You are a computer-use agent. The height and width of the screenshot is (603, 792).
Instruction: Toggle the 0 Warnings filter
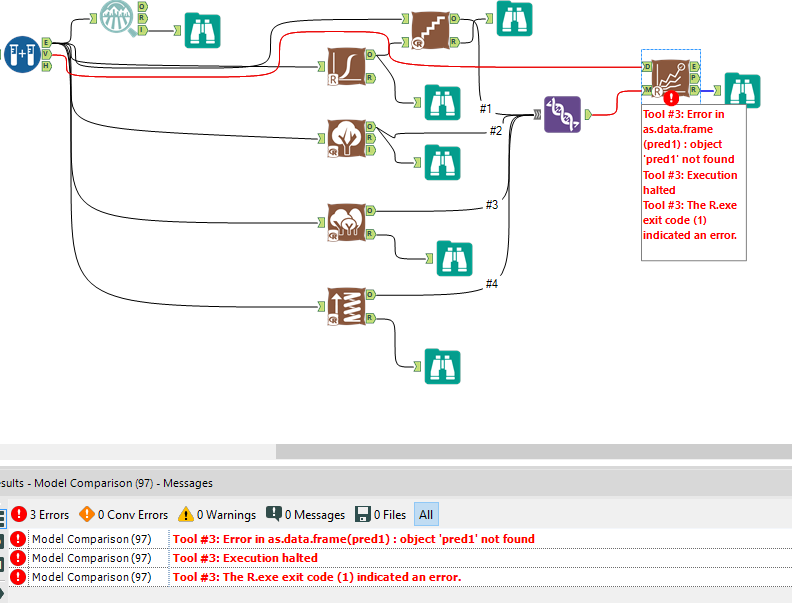pos(217,515)
